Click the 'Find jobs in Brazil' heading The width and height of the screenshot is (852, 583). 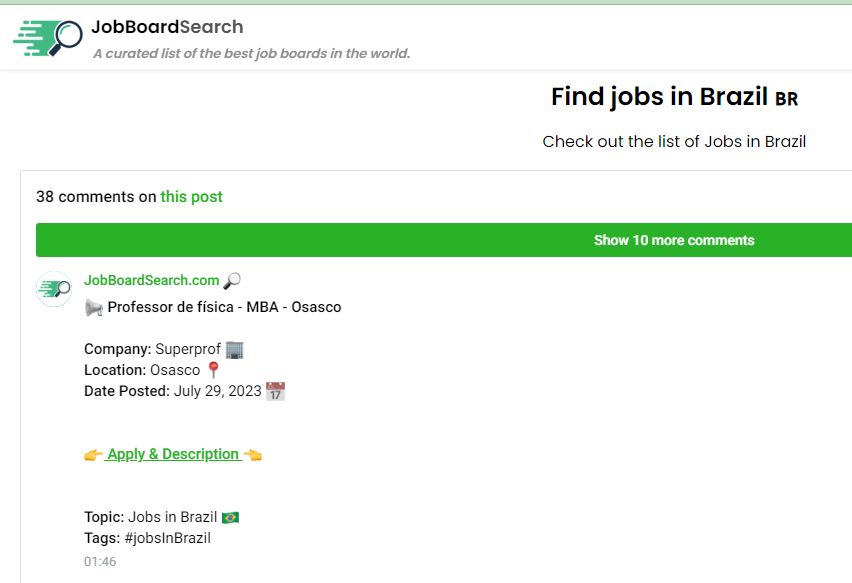[x=661, y=97]
